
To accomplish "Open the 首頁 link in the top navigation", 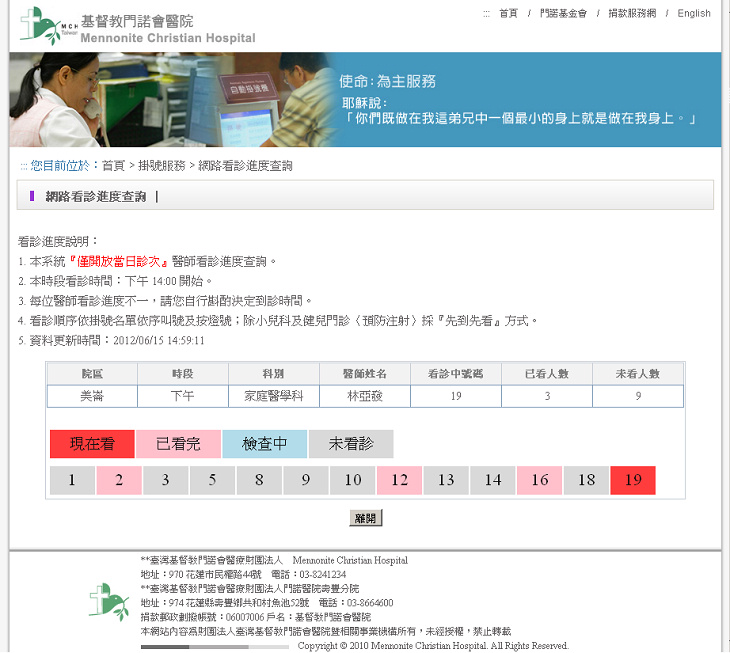I will [x=508, y=13].
